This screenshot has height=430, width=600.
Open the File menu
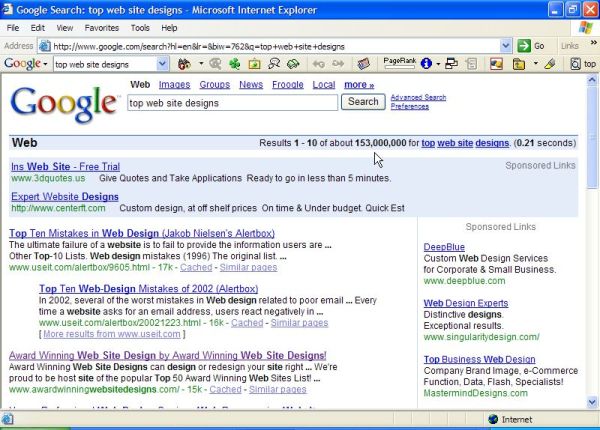(x=13, y=28)
